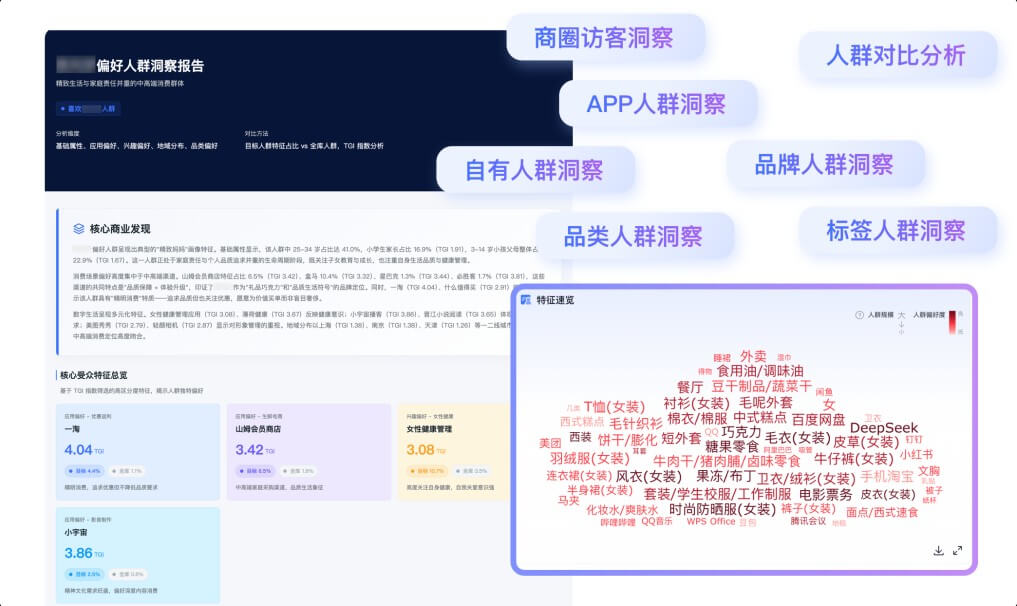Click 牛仔裤(女装) in the word cloud

pos(854,459)
